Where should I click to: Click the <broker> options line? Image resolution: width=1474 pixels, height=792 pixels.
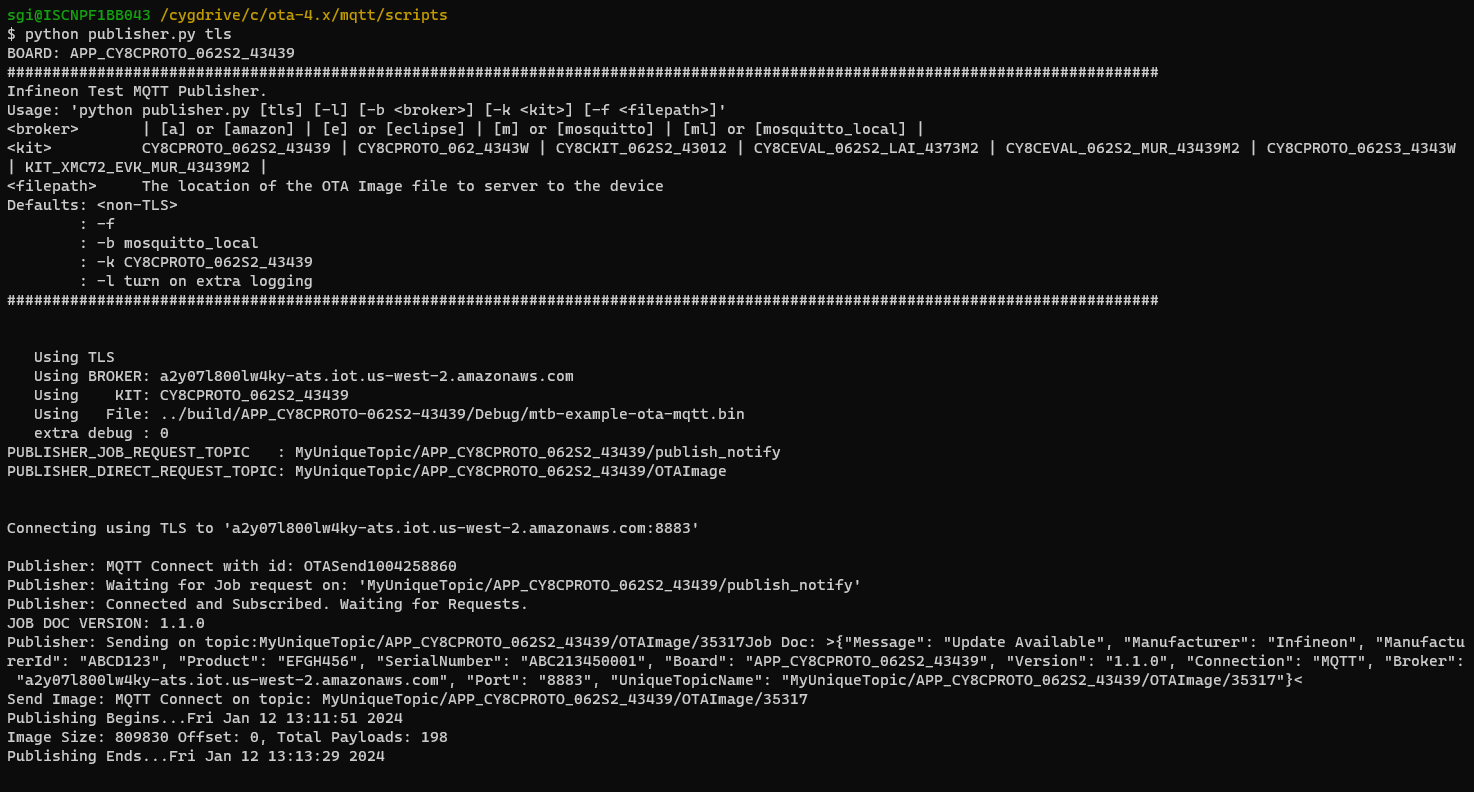(x=465, y=129)
